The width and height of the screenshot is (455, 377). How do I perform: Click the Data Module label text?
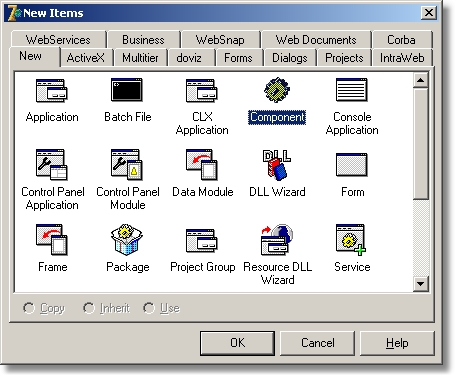pyautogui.click(x=203, y=192)
